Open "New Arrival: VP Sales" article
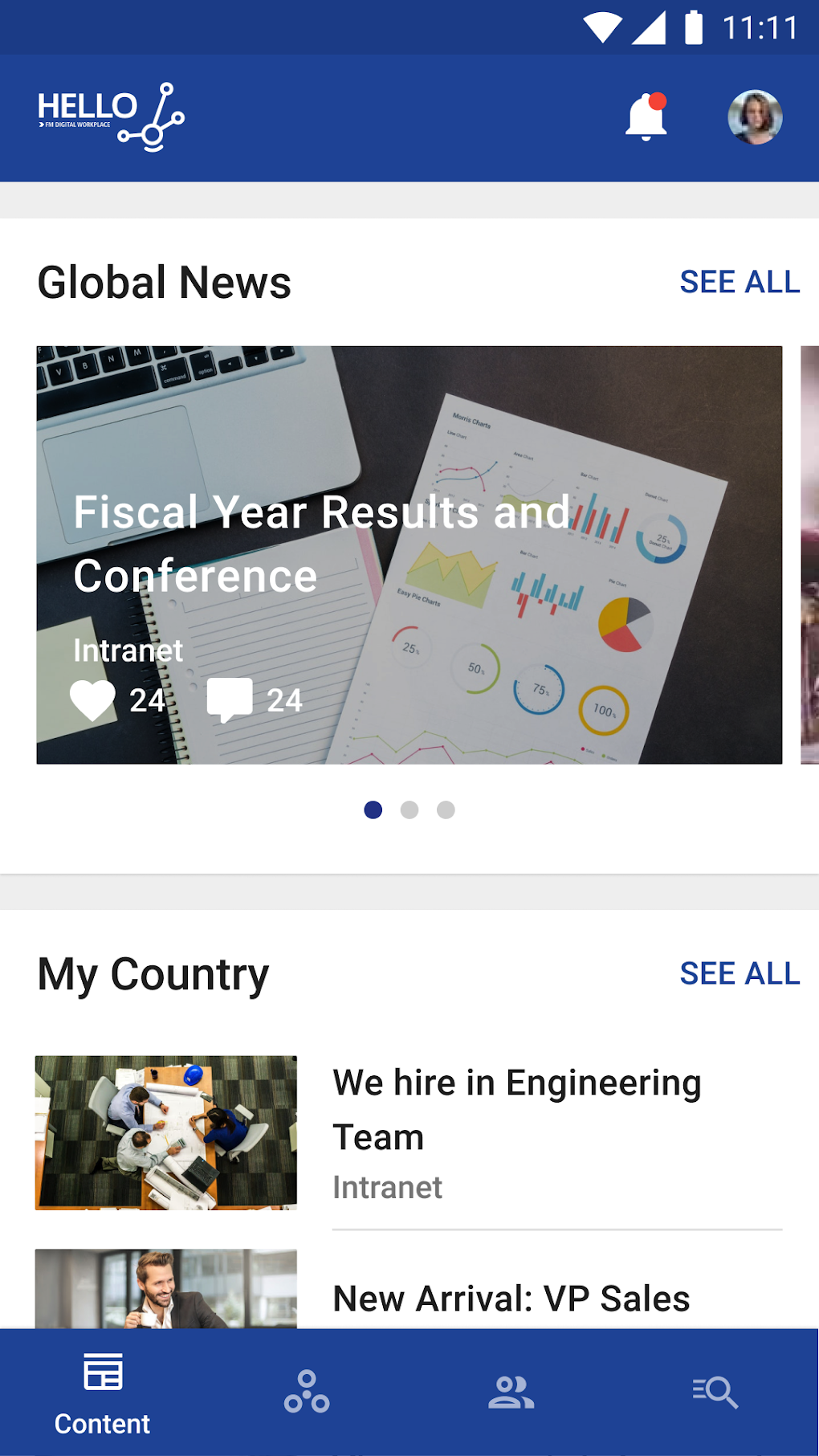Screen dimensions: 819x1456 pos(511,1298)
